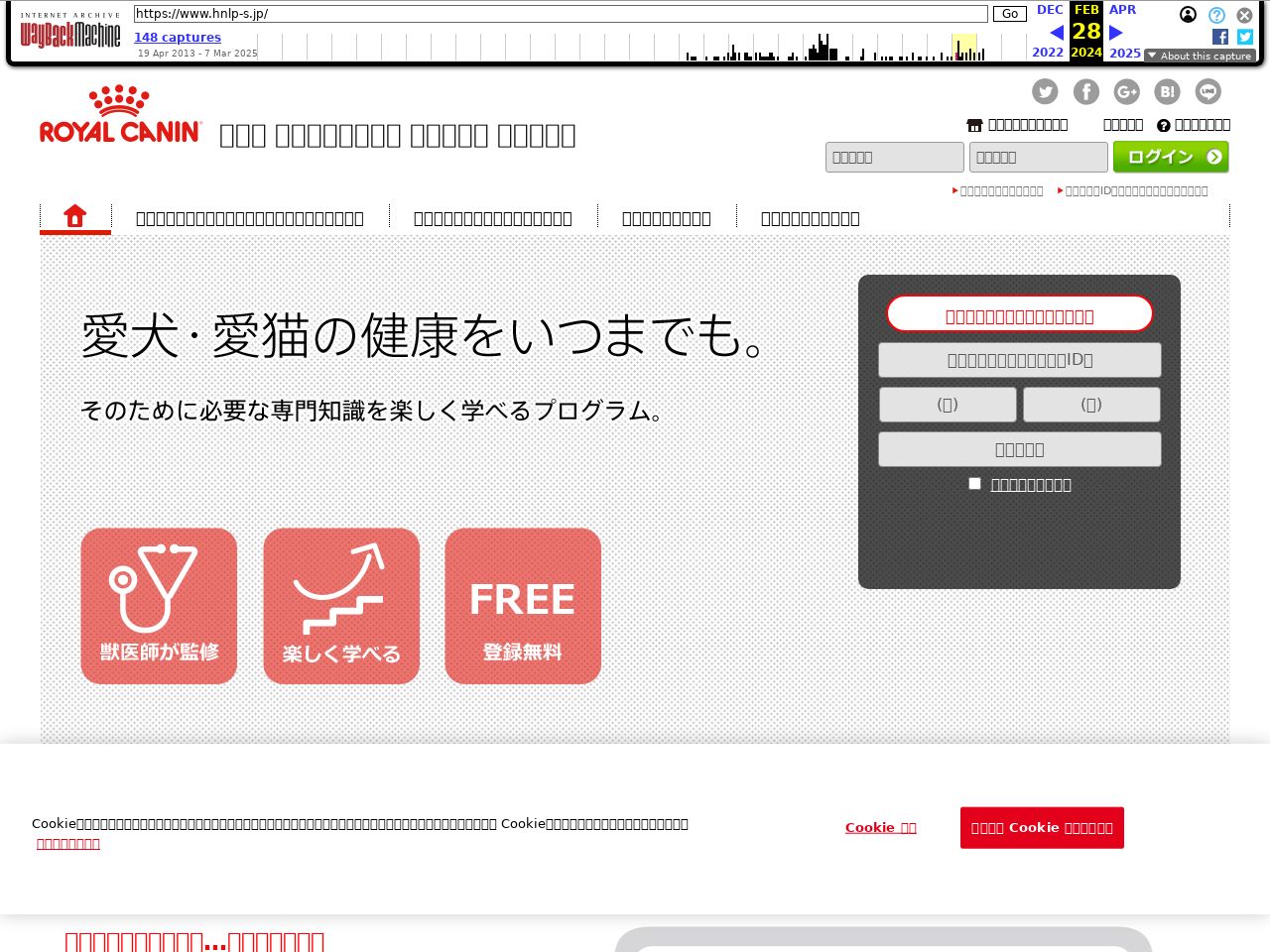The height and width of the screenshot is (952, 1270).
Task: Expand the About this capture dropdown
Action: coord(1200,56)
